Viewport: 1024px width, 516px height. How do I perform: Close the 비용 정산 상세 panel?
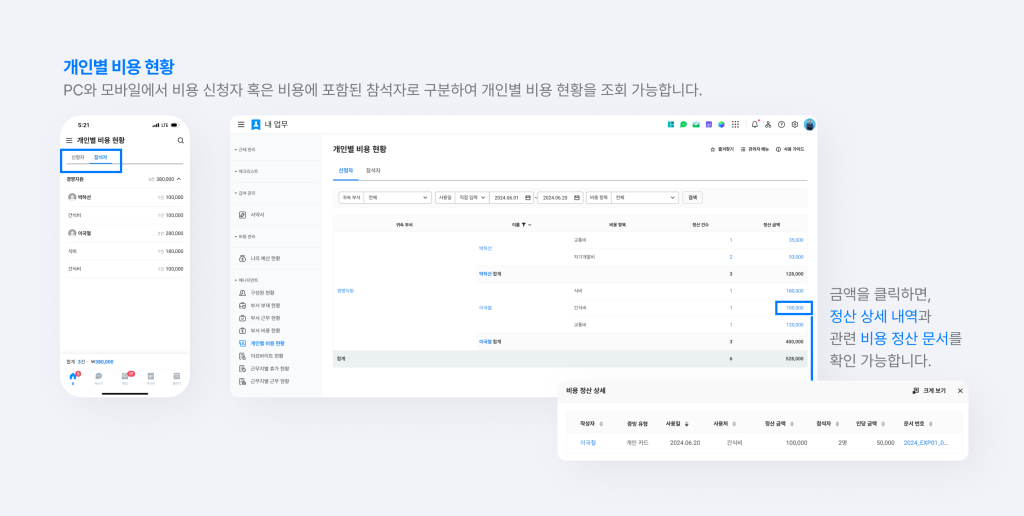click(x=960, y=391)
